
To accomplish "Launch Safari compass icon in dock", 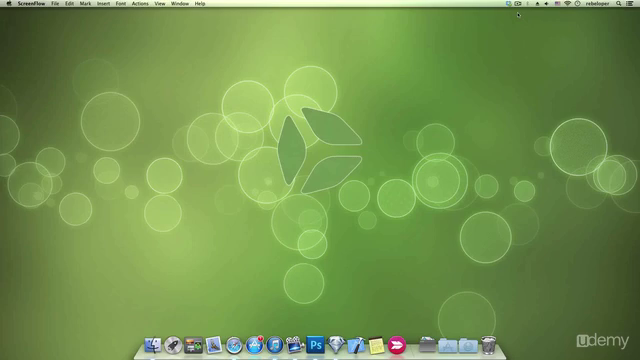I will (234, 345).
